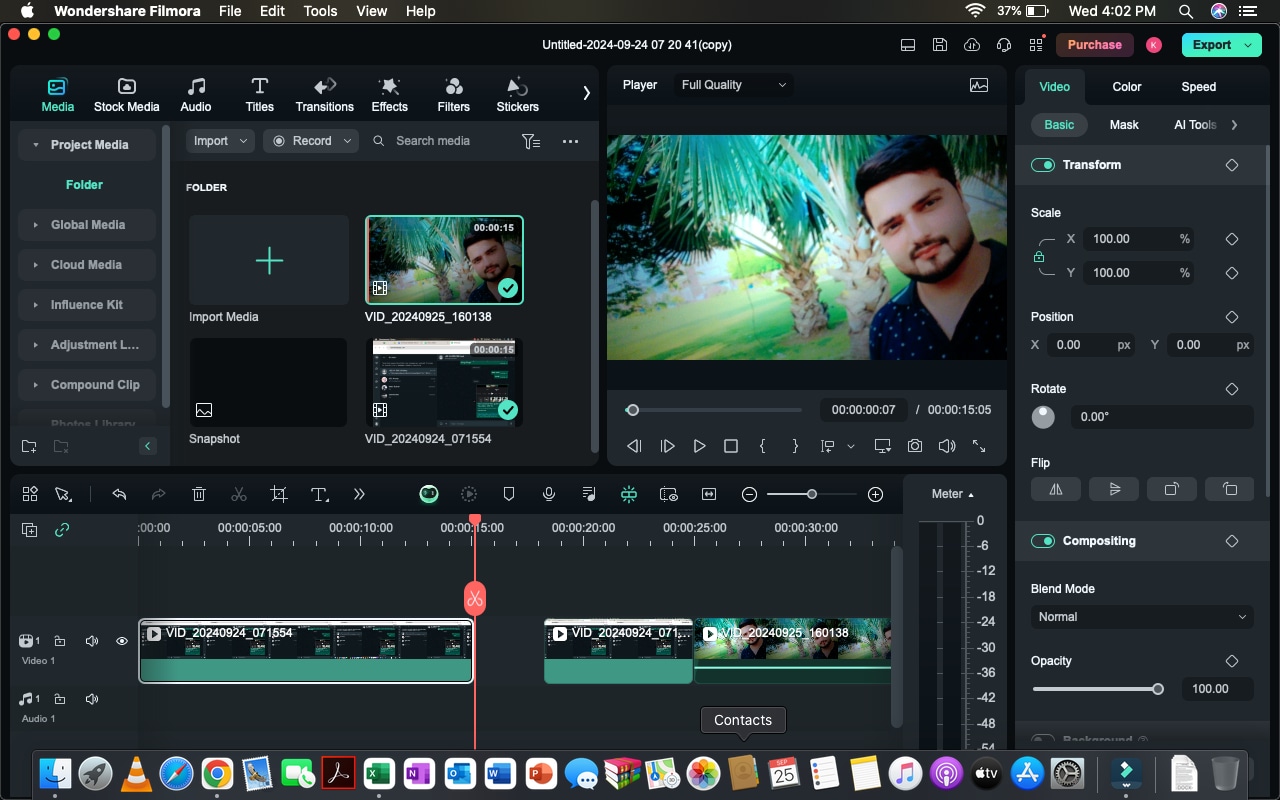Open the media filter sort icon
The height and width of the screenshot is (800, 1280).
pyautogui.click(x=531, y=141)
